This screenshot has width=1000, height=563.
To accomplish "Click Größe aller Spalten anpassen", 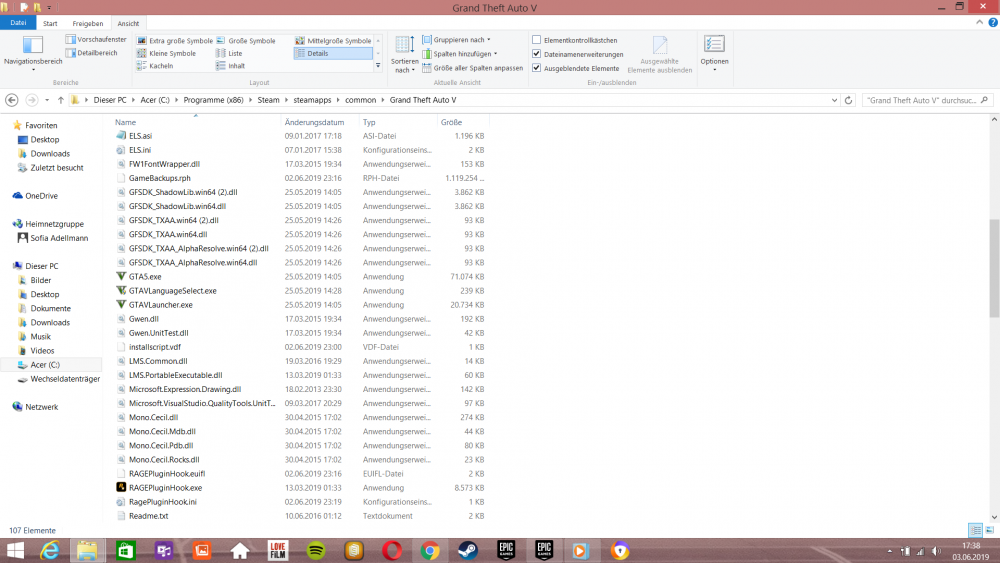I will (x=473, y=68).
